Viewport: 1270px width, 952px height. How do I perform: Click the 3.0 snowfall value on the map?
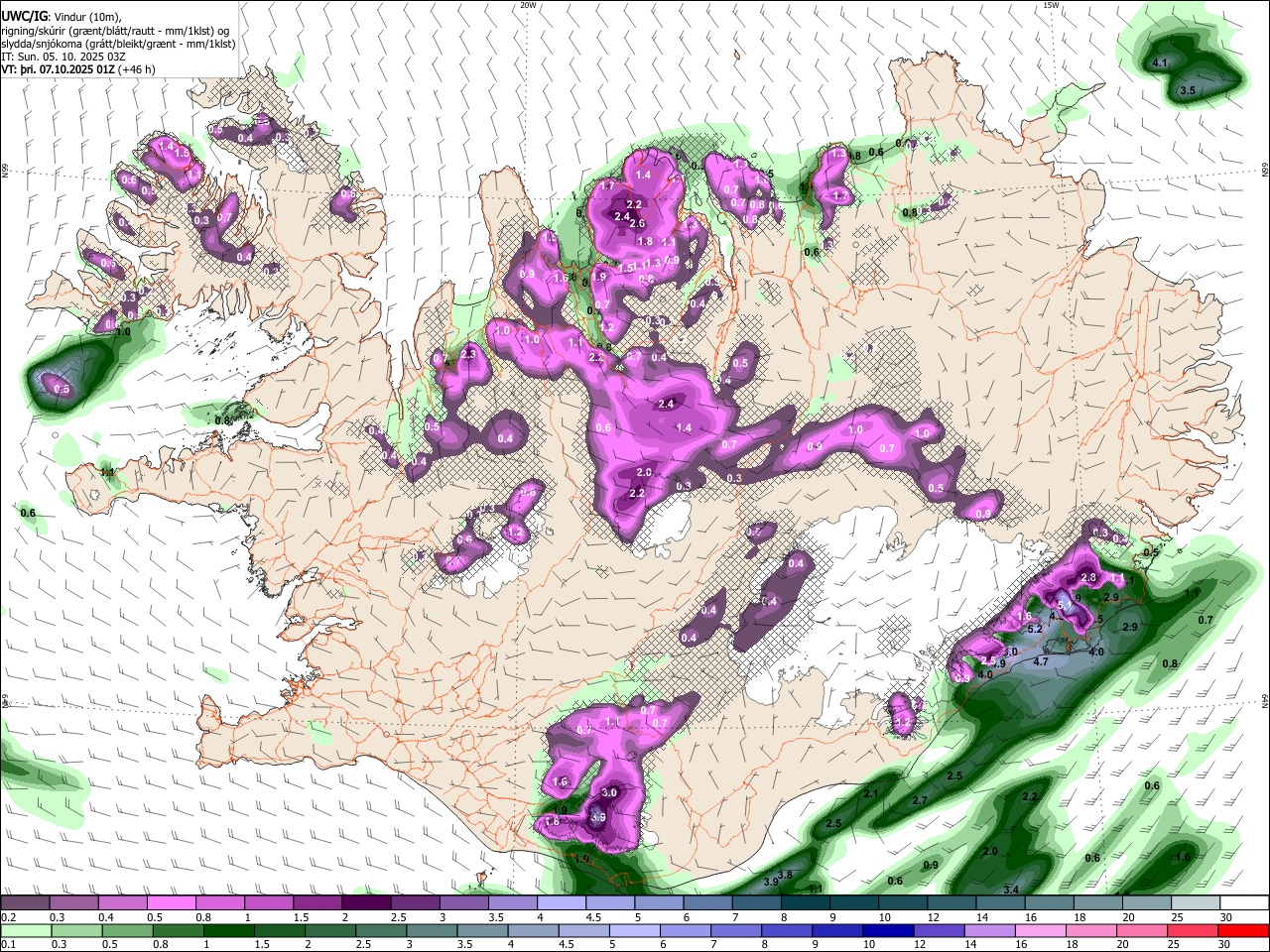tap(609, 792)
